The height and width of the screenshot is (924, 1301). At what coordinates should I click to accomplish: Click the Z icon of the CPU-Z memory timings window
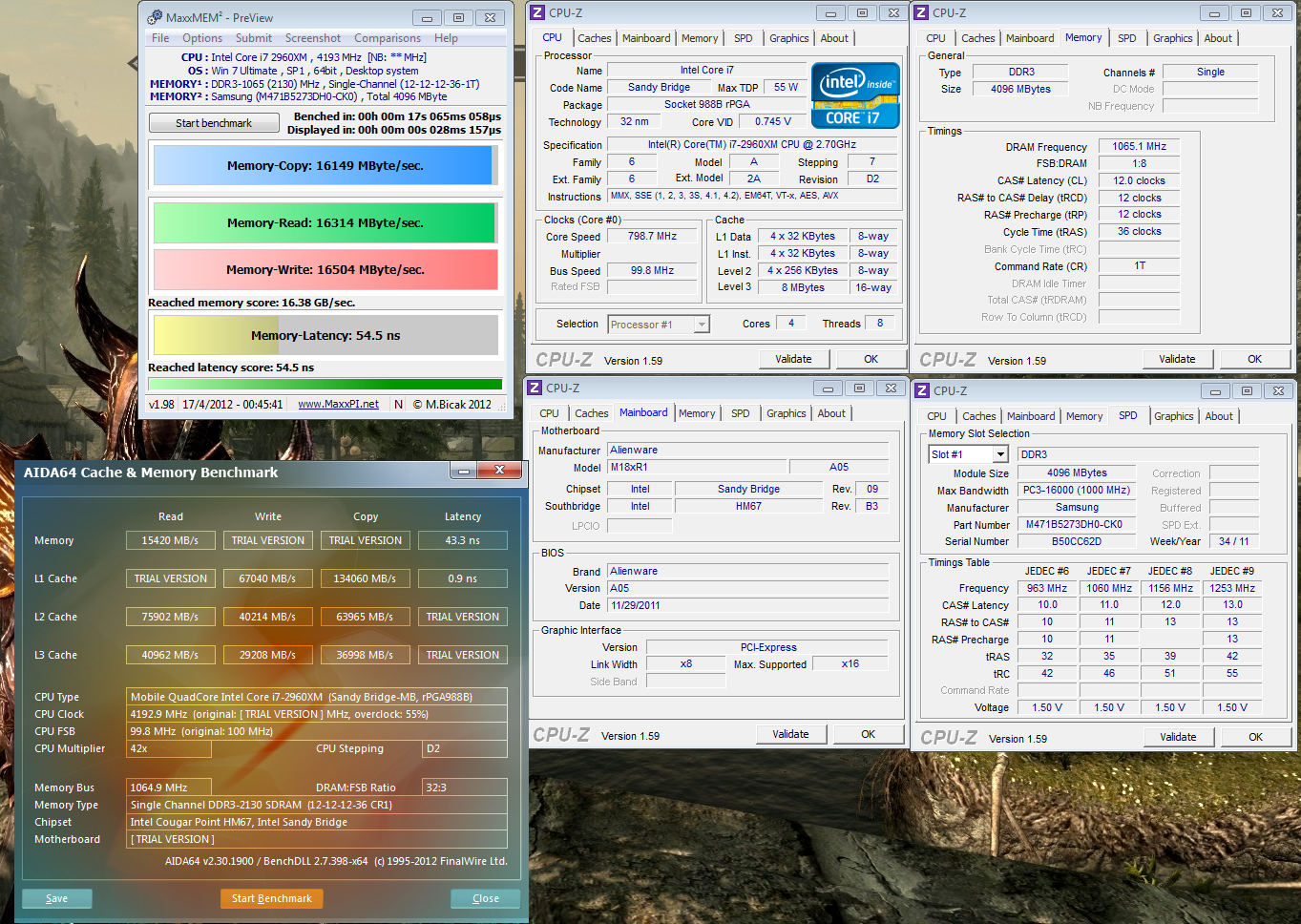click(x=921, y=12)
